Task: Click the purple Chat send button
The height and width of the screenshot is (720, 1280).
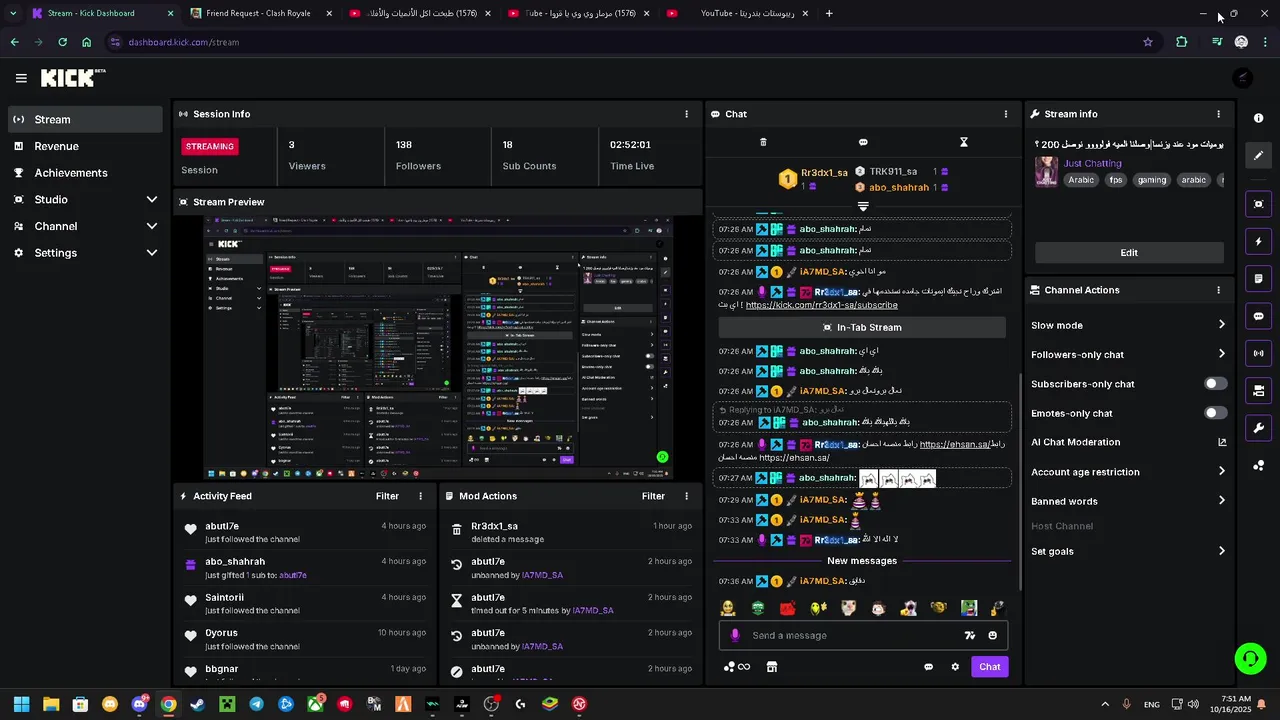Action: click(x=989, y=667)
